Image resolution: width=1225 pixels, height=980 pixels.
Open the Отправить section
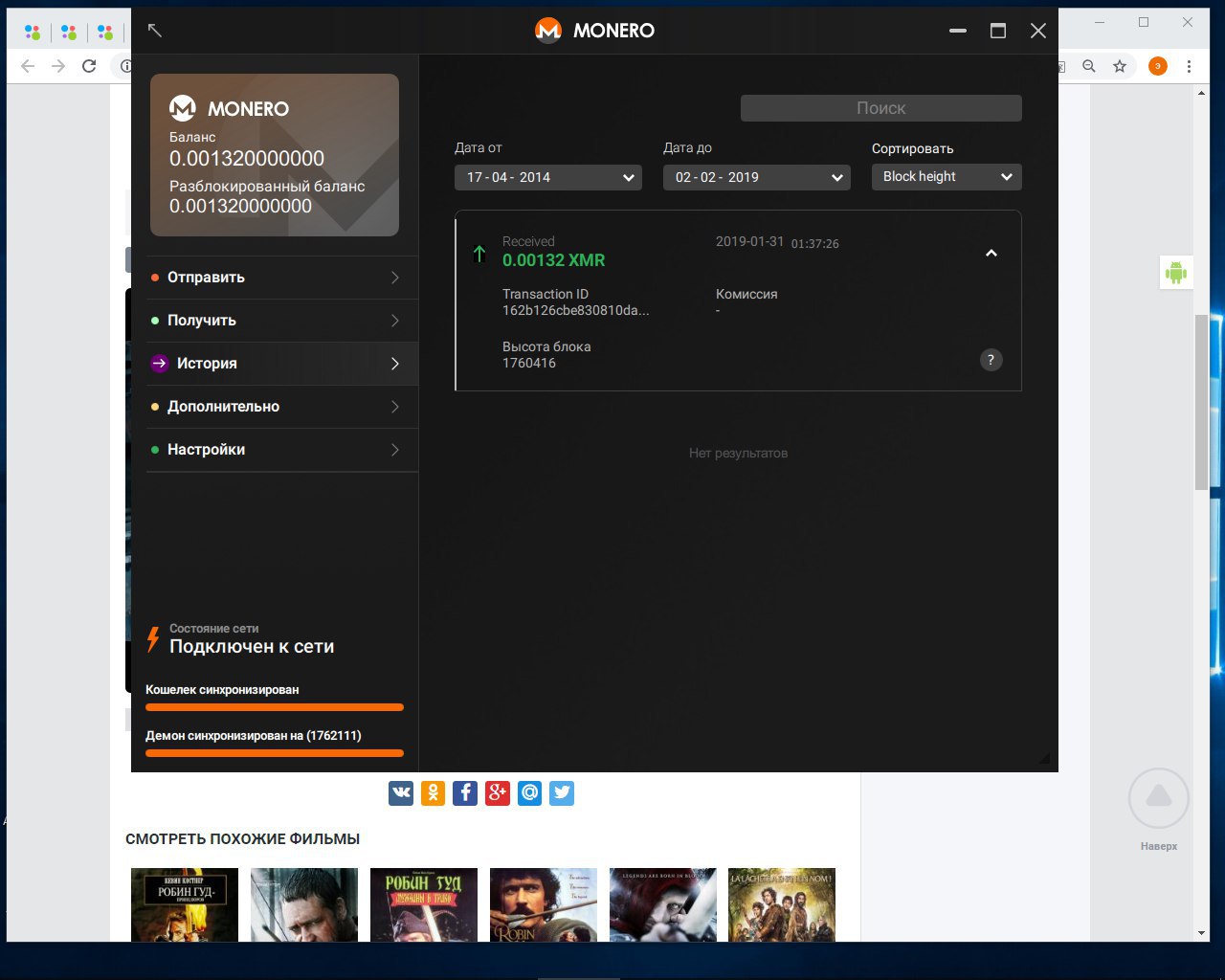(x=282, y=278)
